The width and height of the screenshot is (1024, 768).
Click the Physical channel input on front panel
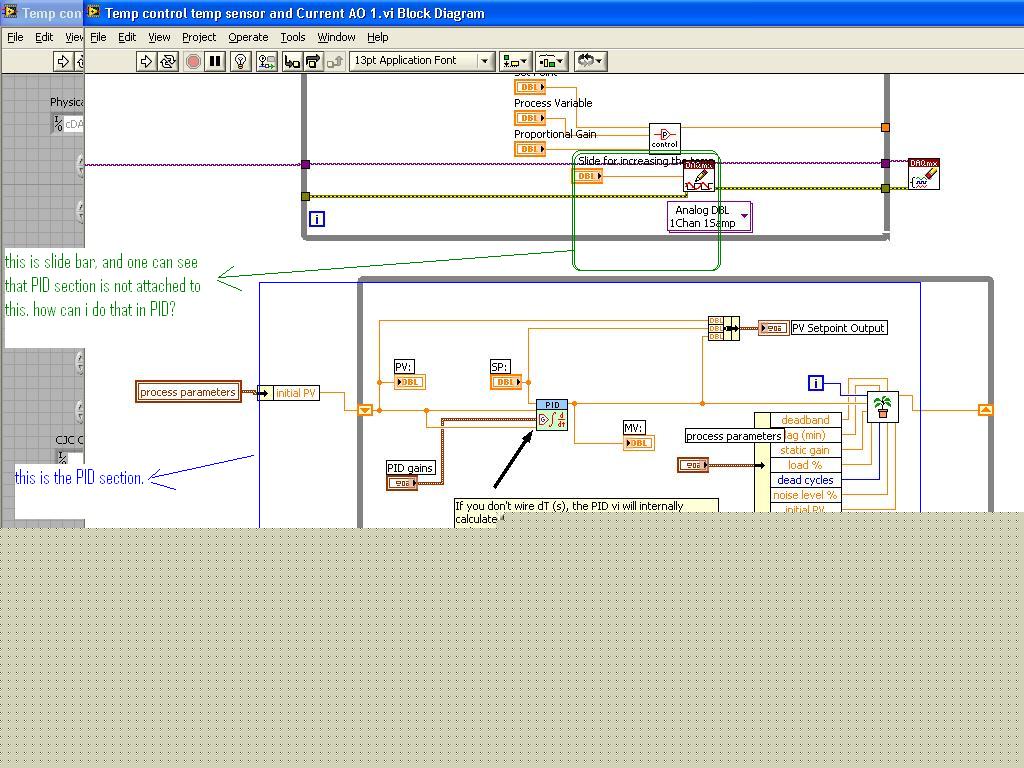[68, 123]
